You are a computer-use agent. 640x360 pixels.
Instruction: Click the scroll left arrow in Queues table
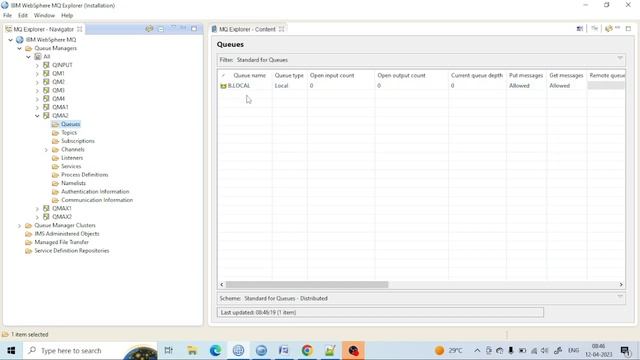[x=222, y=284]
